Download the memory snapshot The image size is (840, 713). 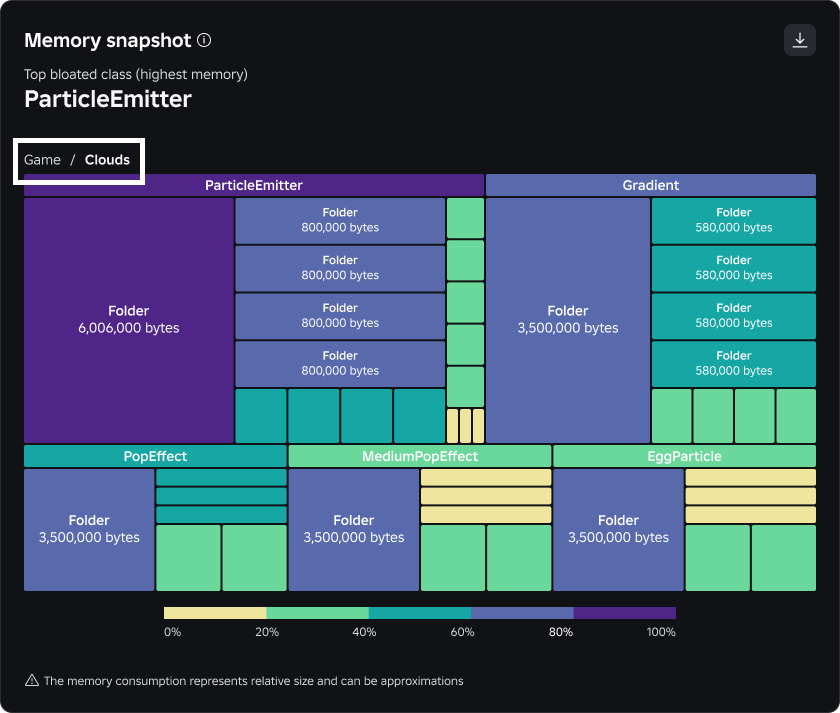click(x=800, y=40)
